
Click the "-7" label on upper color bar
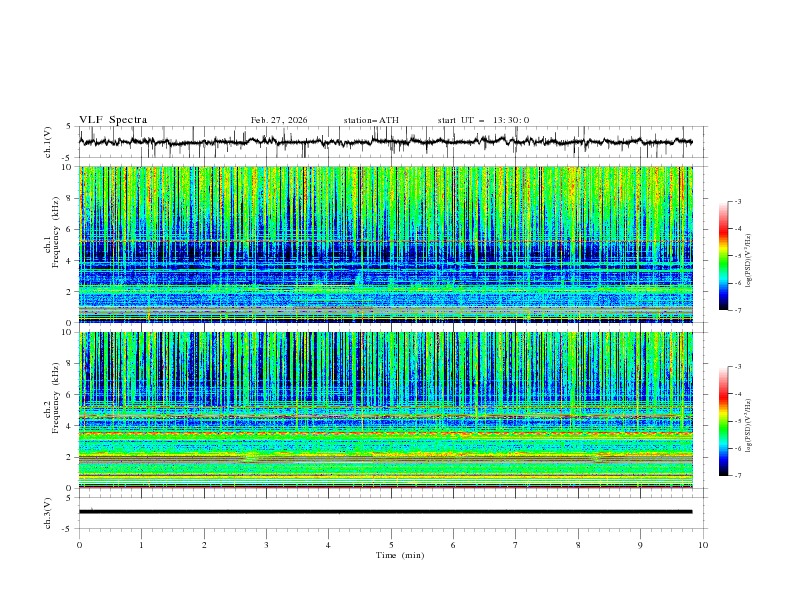tap(737, 310)
